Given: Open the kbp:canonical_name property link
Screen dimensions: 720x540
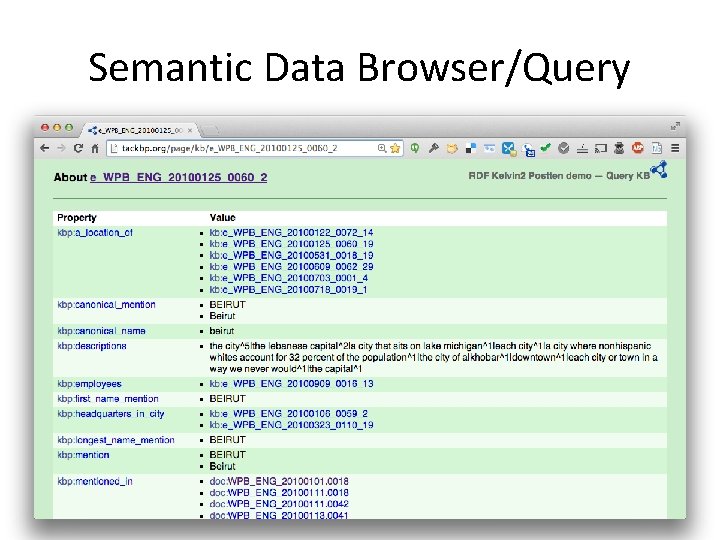Looking at the screenshot, I should tap(101, 331).
